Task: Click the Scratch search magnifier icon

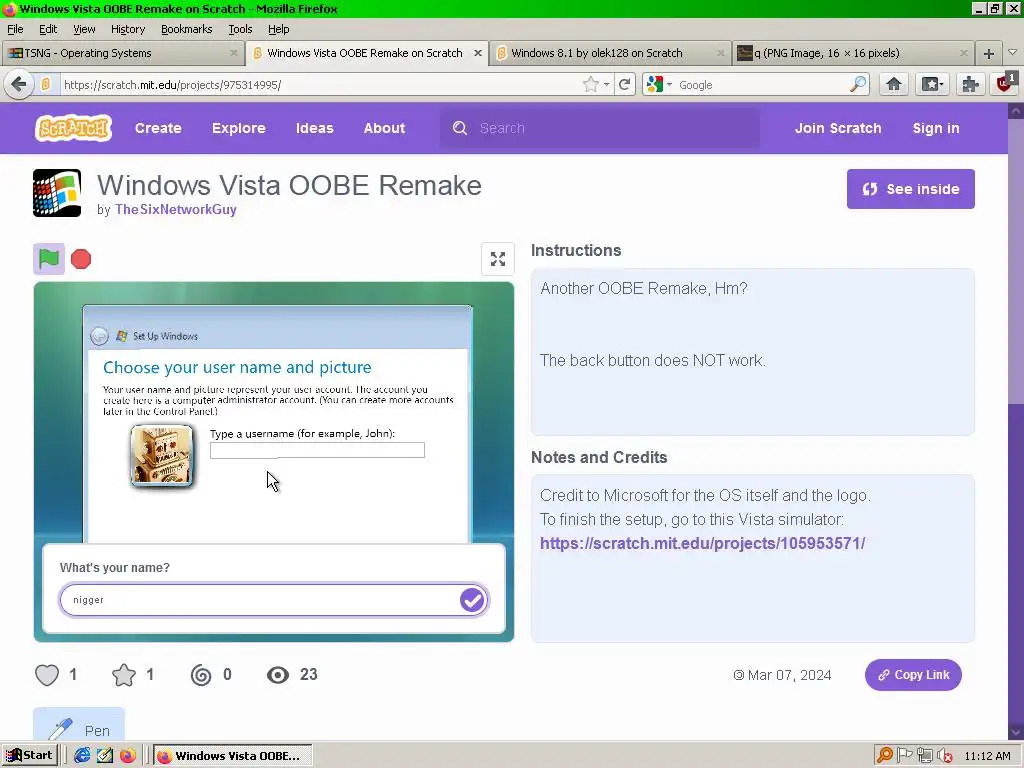Action: point(460,128)
